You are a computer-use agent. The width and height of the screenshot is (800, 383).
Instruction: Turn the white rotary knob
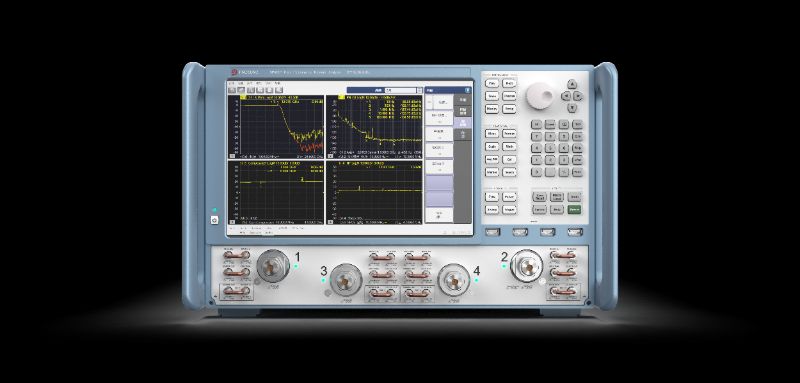click(539, 96)
